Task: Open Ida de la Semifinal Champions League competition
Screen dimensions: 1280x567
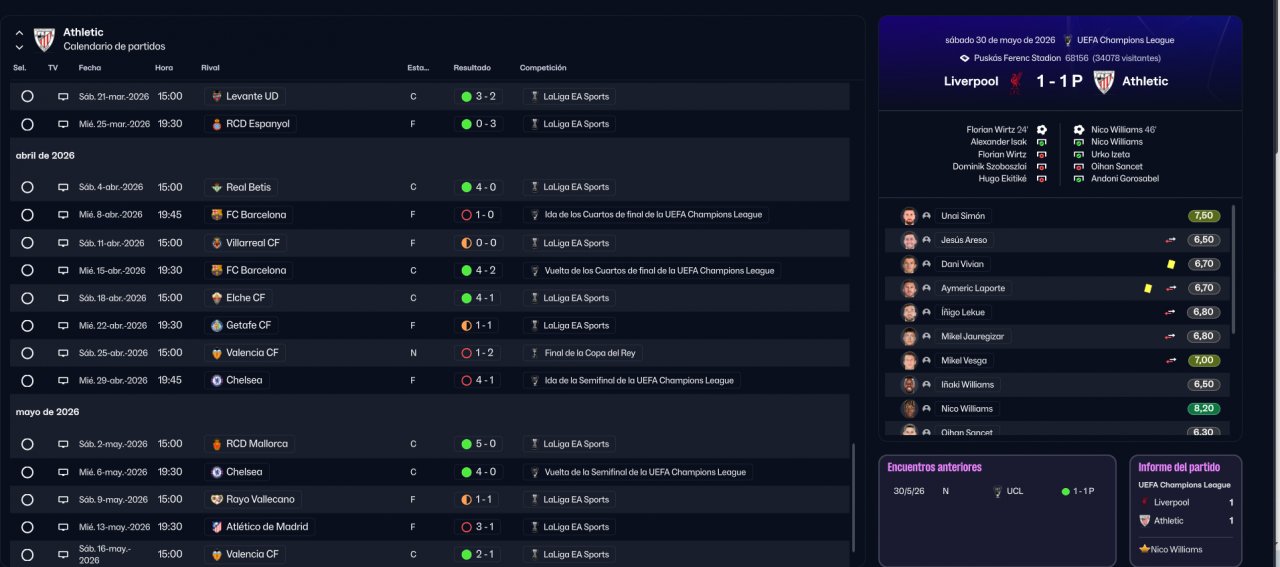Action: (632, 380)
